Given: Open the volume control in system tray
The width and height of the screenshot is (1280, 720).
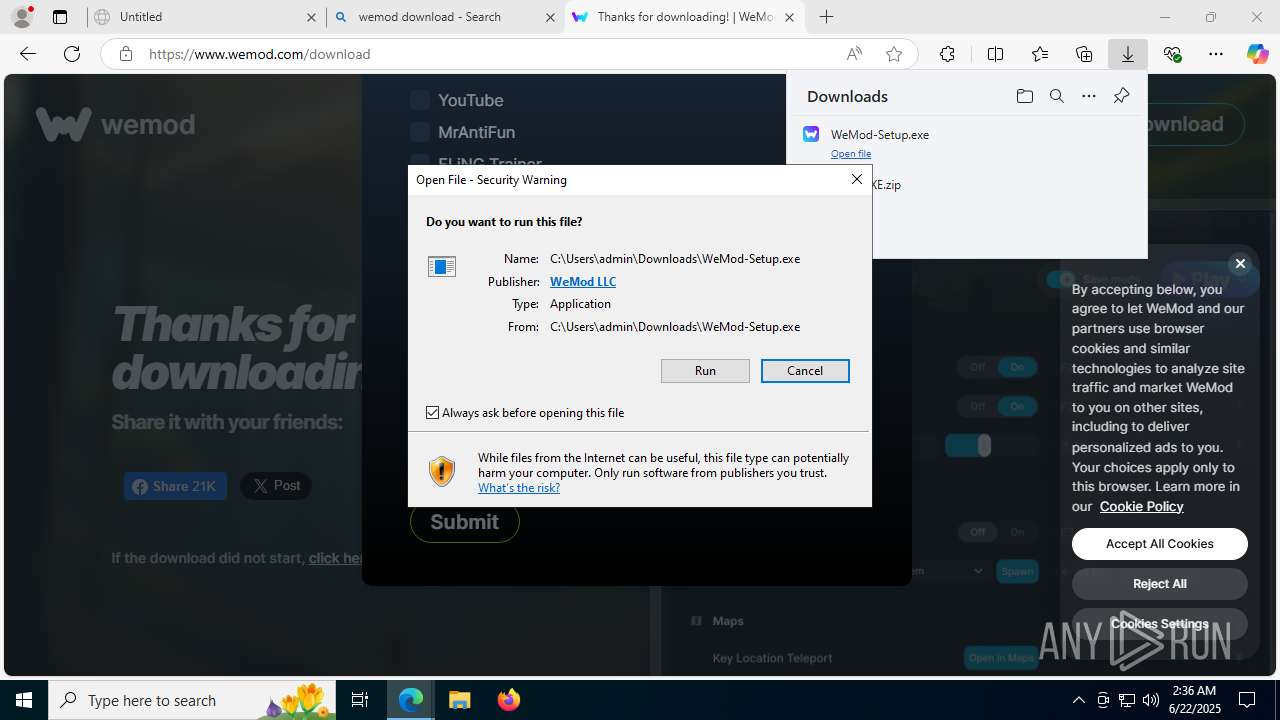Looking at the screenshot, I should [1150, 700].
